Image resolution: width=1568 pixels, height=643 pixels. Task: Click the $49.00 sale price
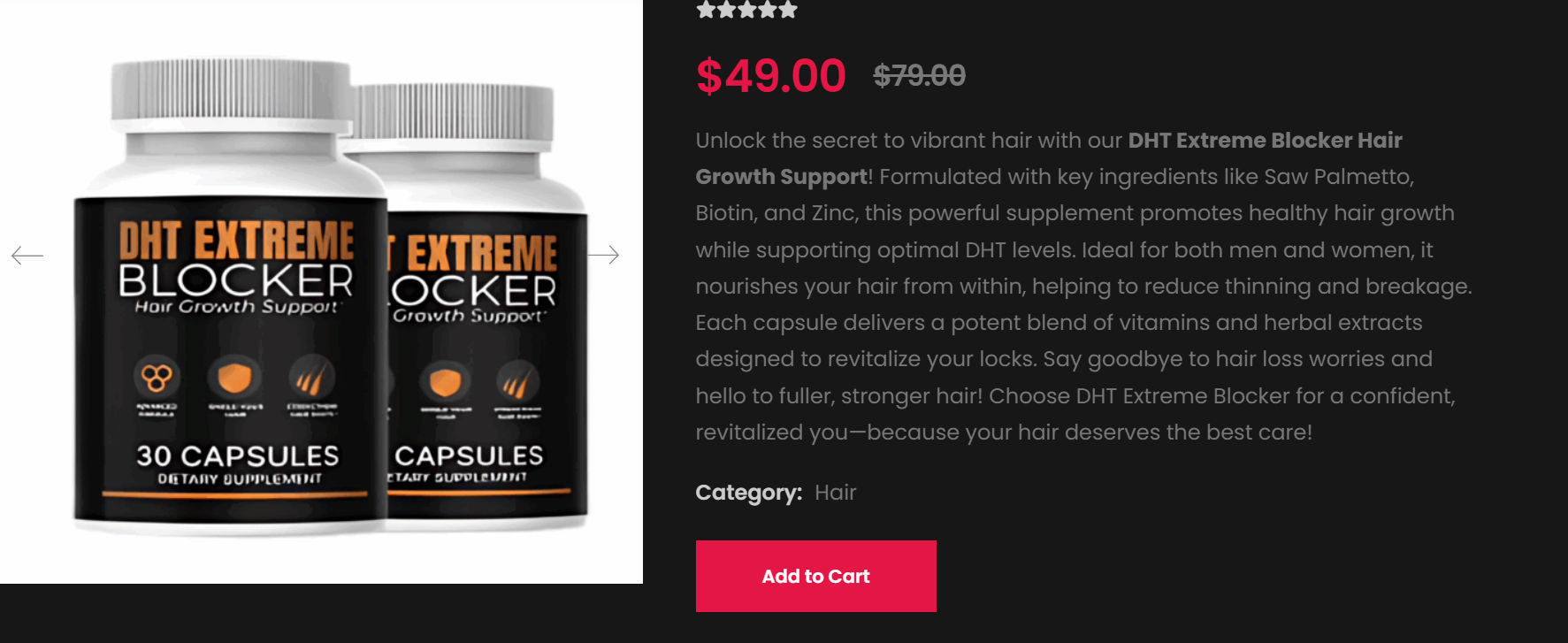(x=770, y=75)
